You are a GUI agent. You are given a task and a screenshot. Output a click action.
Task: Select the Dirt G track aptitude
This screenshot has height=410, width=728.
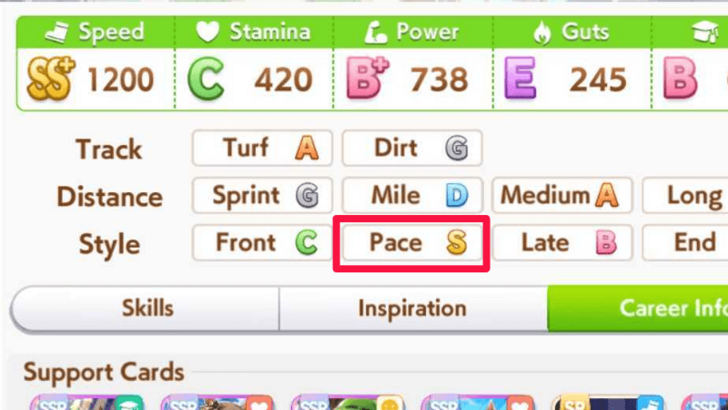[412, 148]
